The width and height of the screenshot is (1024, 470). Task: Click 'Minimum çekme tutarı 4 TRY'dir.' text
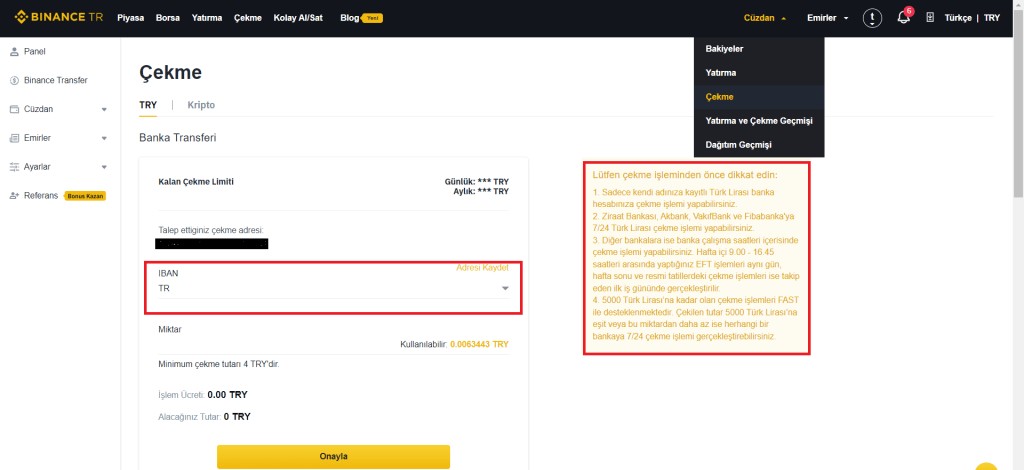219,364
